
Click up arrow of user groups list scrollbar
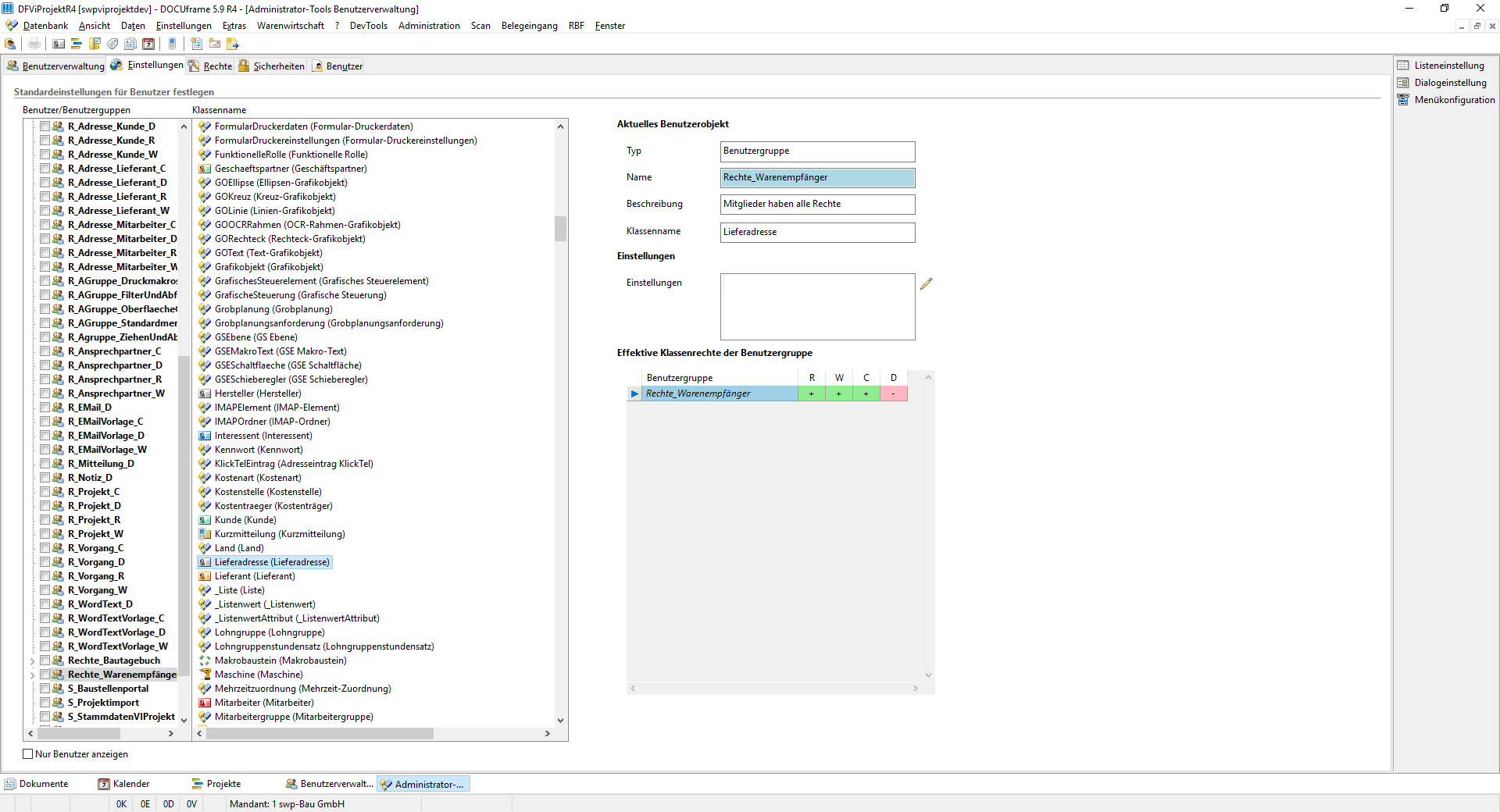(x=184, y=126)
